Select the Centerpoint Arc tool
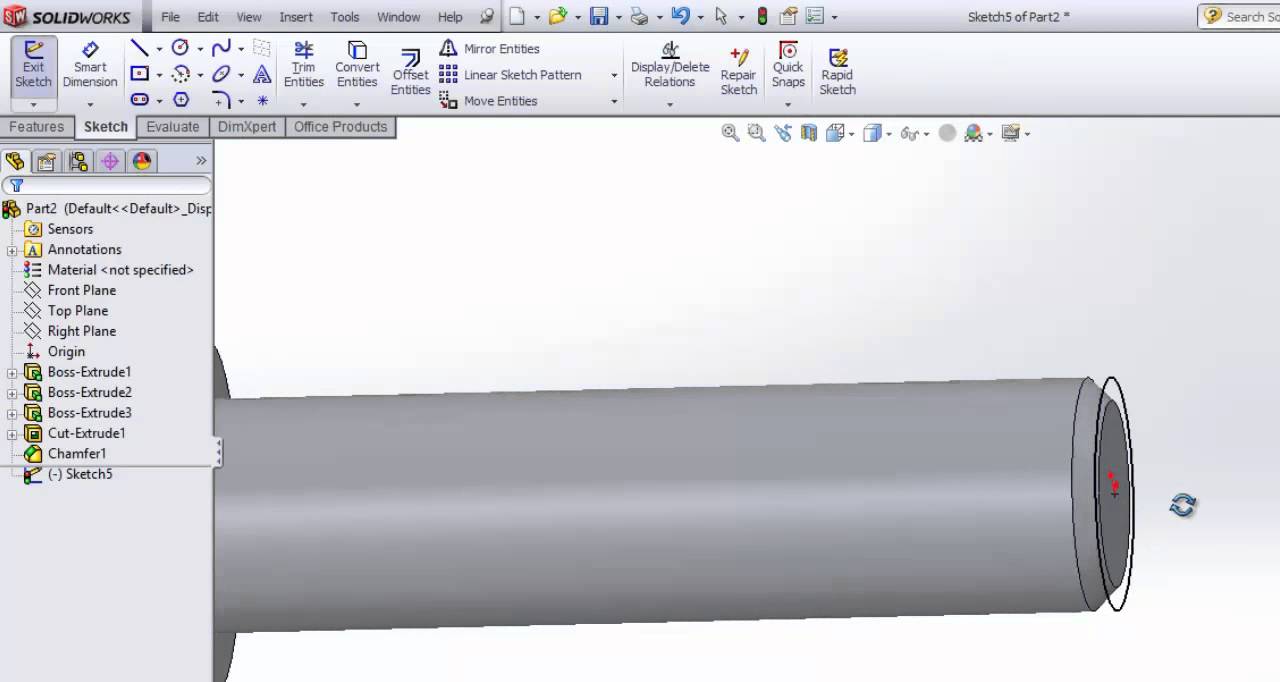The image size is (1280, 682). click(181, 74)
